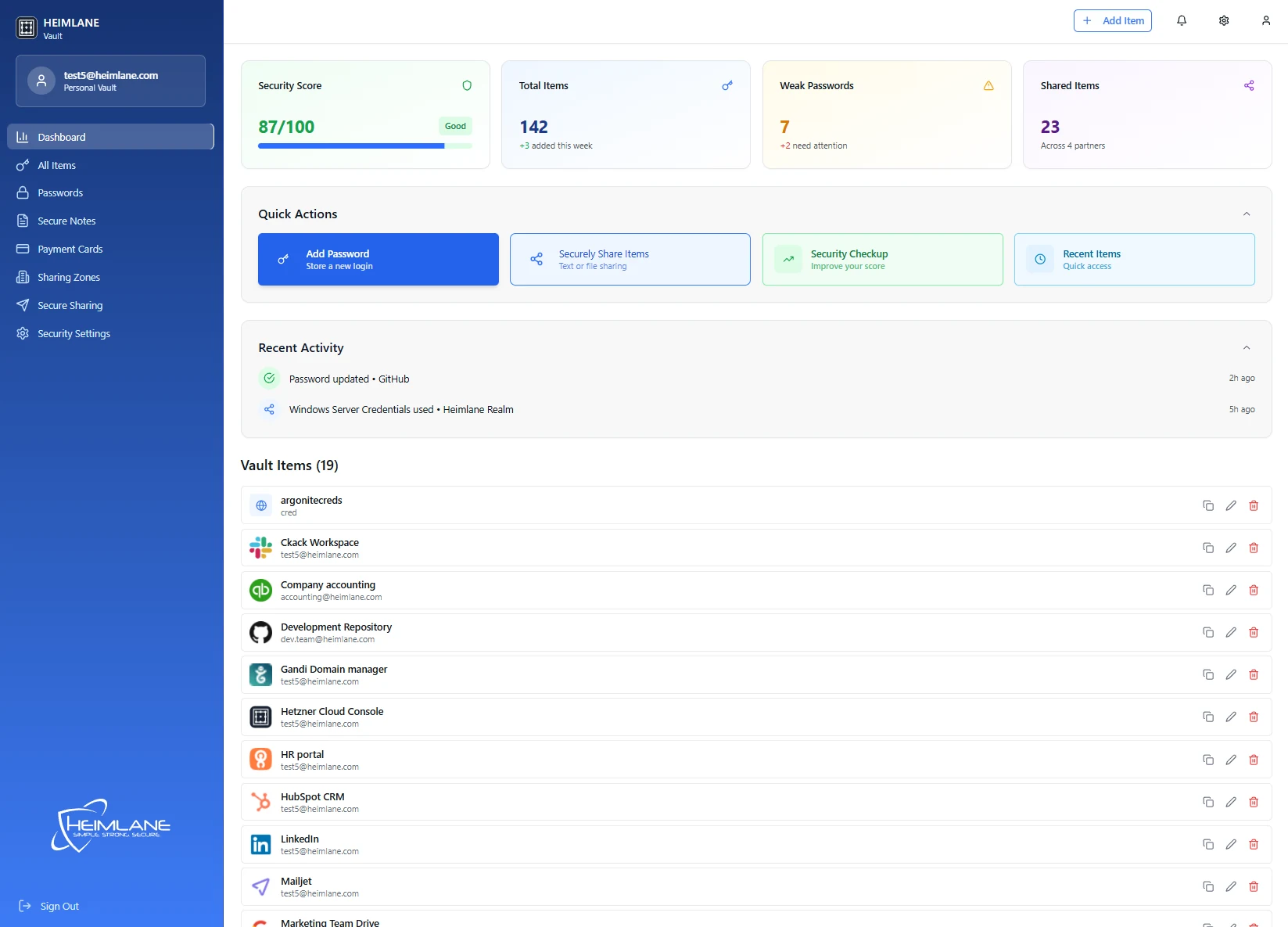Click the HEIMLANE Vault logo header
Image resolution: width=1288 pixels, height=927 pixels.
tap(58, 28)
